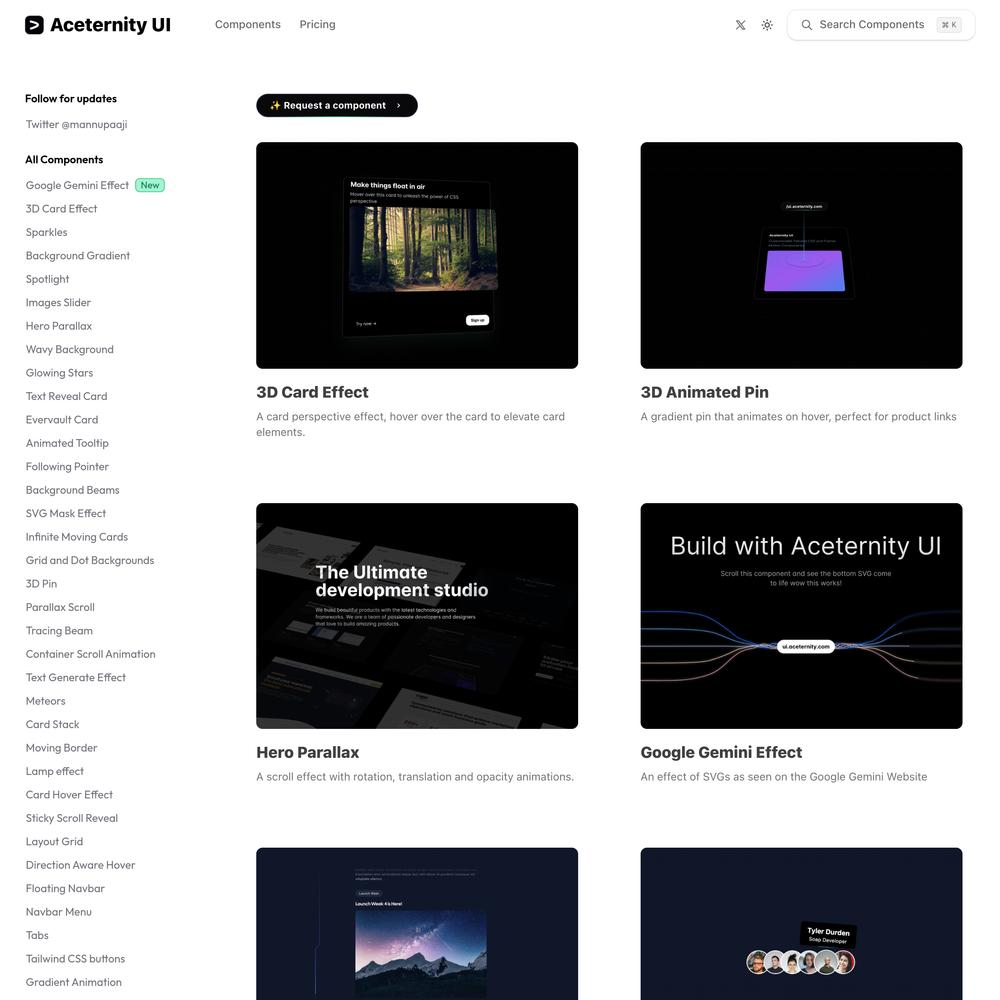Open Glowing Stars in sidebar

59,372
